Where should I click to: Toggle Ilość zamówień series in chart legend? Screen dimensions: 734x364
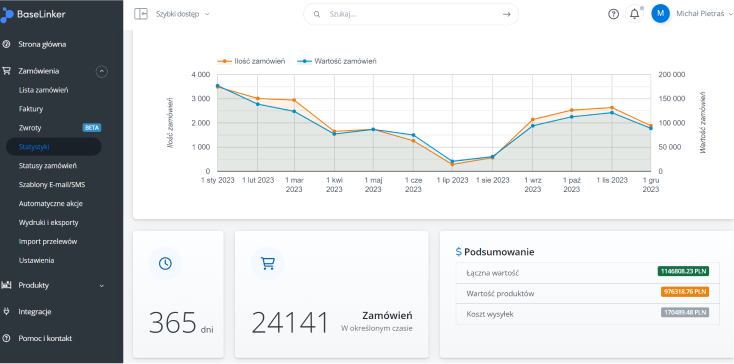point(251,61)
